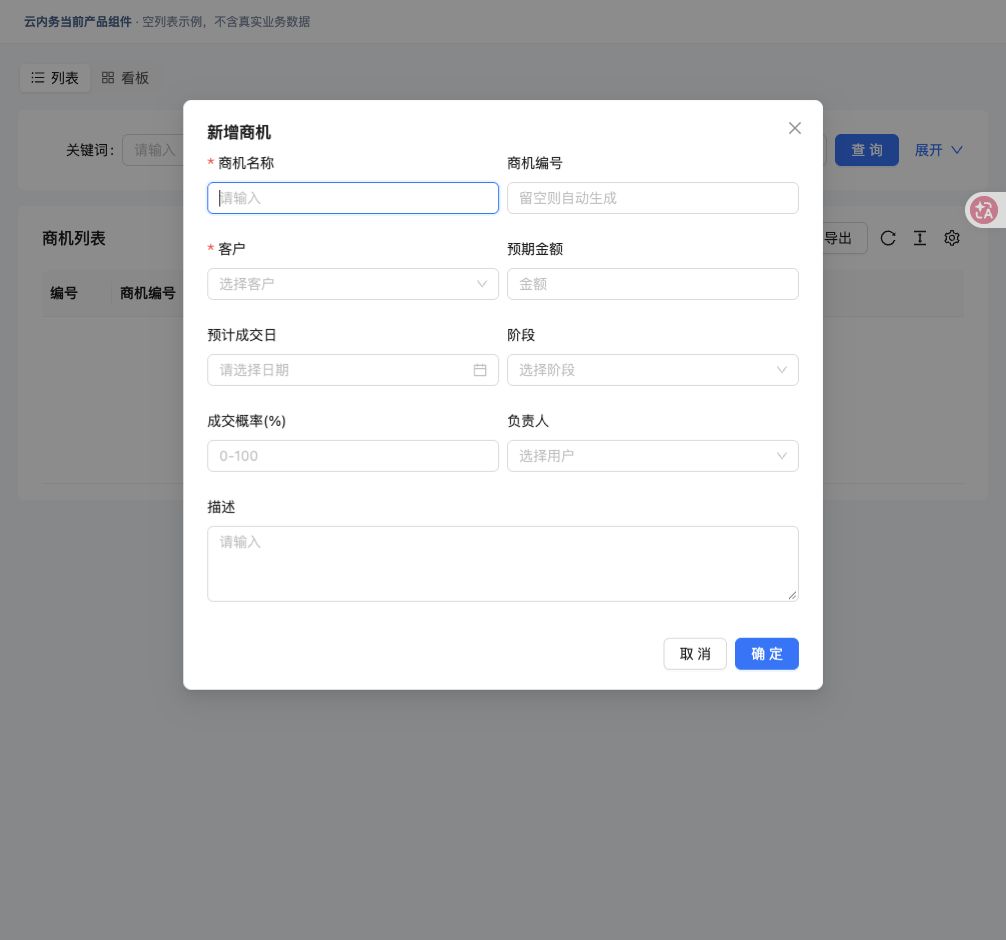Screen dimensions: 1006x940
Task: Switch to 列表 view tab
Action: 55,78
